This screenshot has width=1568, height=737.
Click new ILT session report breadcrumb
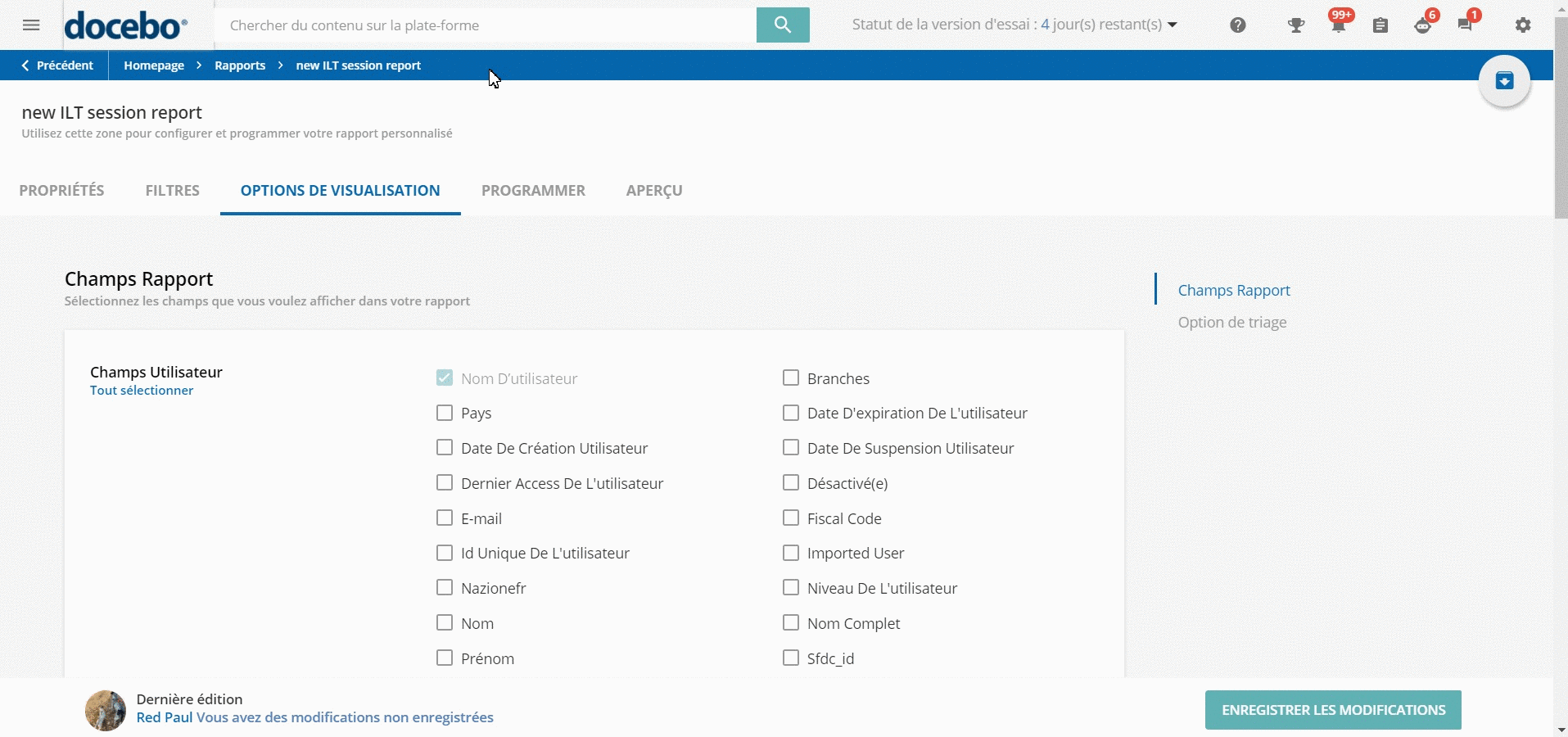click(x=359, y=66)
